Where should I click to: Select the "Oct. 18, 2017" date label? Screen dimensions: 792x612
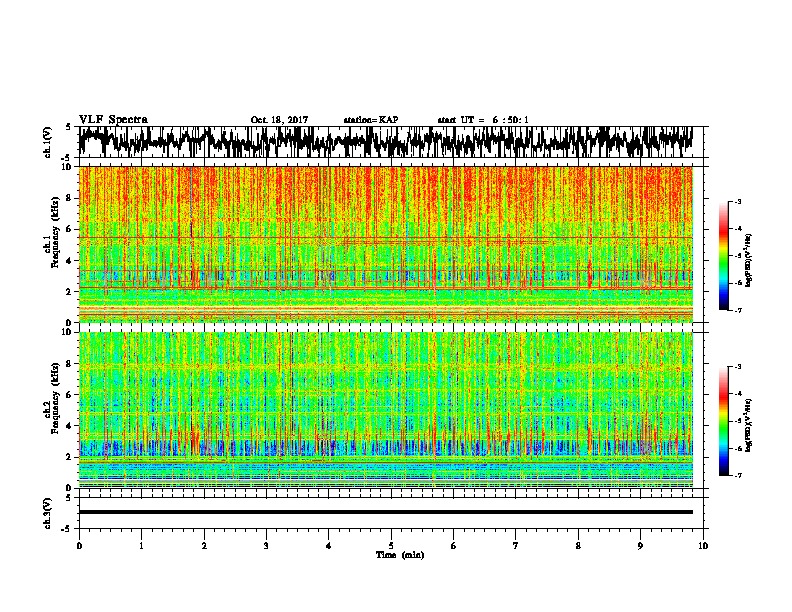click(x=279, y=120)
